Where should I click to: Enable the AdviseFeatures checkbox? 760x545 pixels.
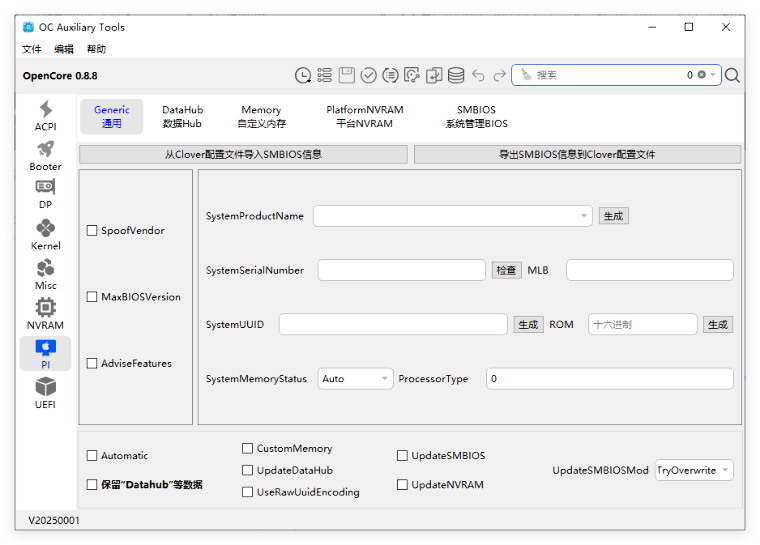(92, 363)
